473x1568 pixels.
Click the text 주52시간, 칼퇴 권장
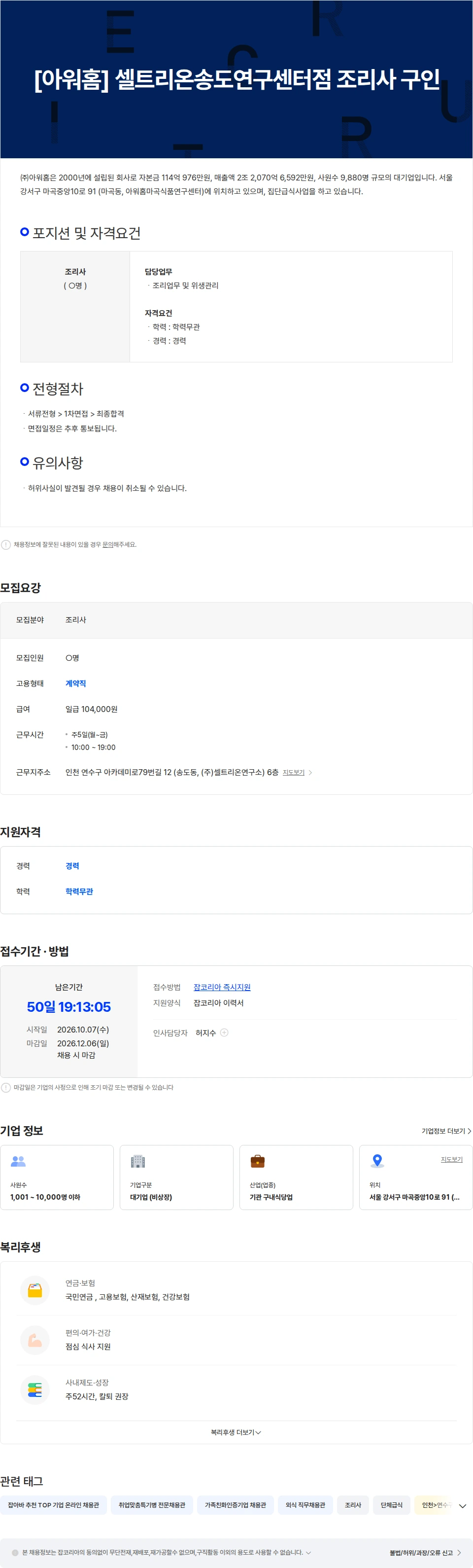[97, 1396]
